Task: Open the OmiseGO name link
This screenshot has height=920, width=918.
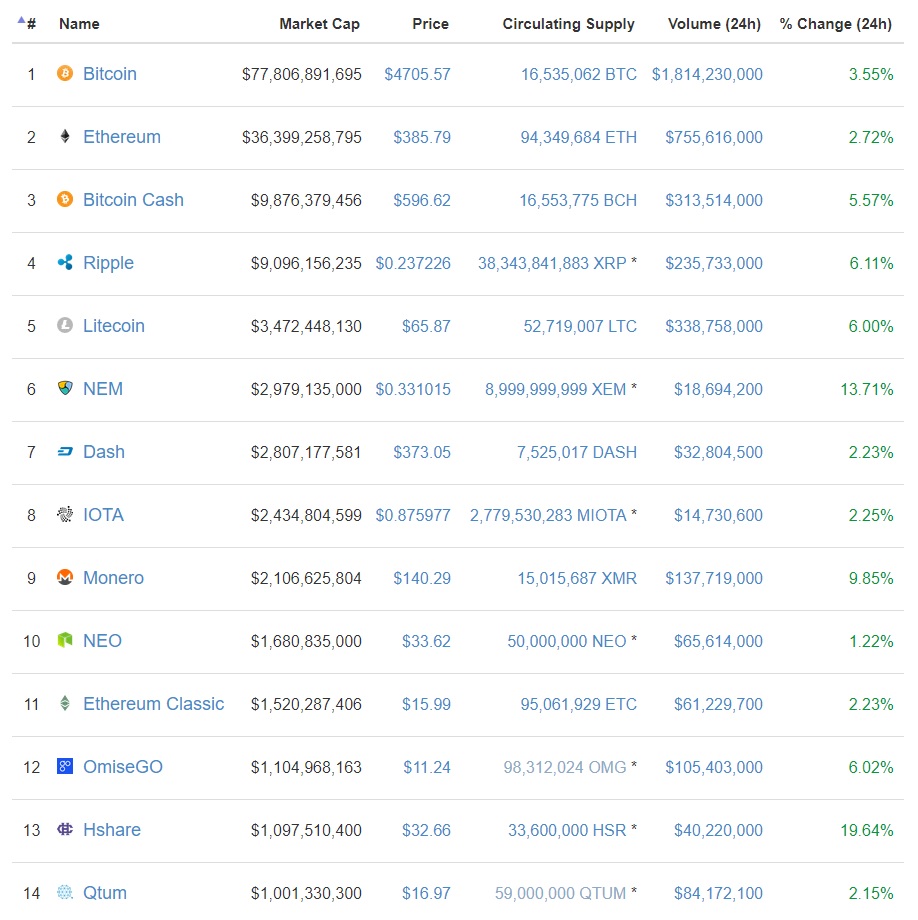Action: (x=123, y=767)
